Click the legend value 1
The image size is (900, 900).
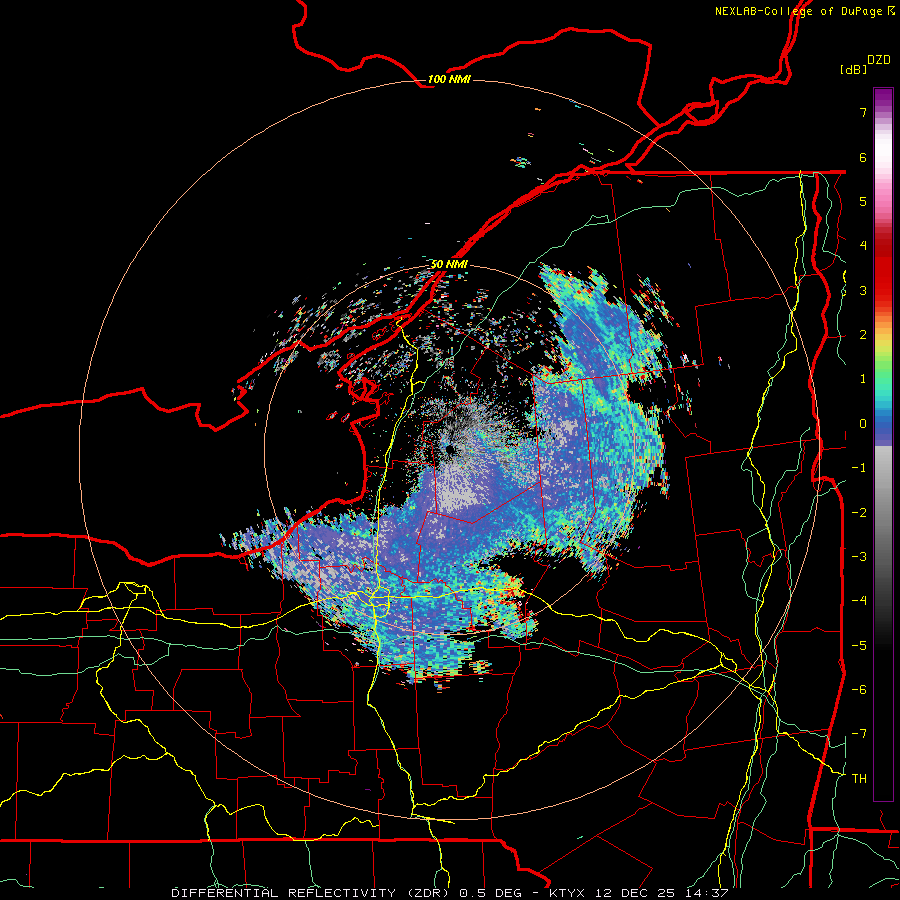click(x=863, y=379)
